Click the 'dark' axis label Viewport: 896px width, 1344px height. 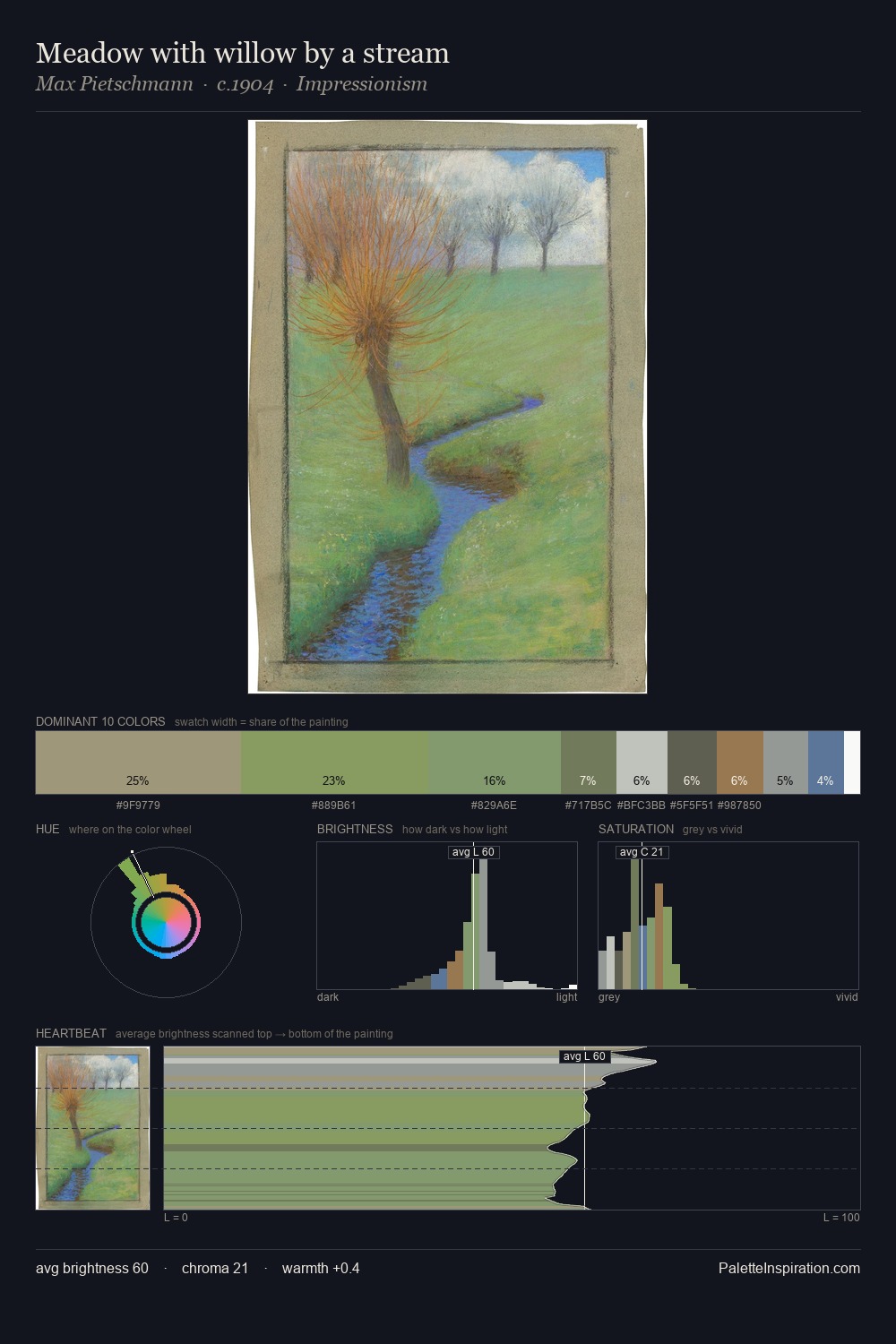[328, 997]
